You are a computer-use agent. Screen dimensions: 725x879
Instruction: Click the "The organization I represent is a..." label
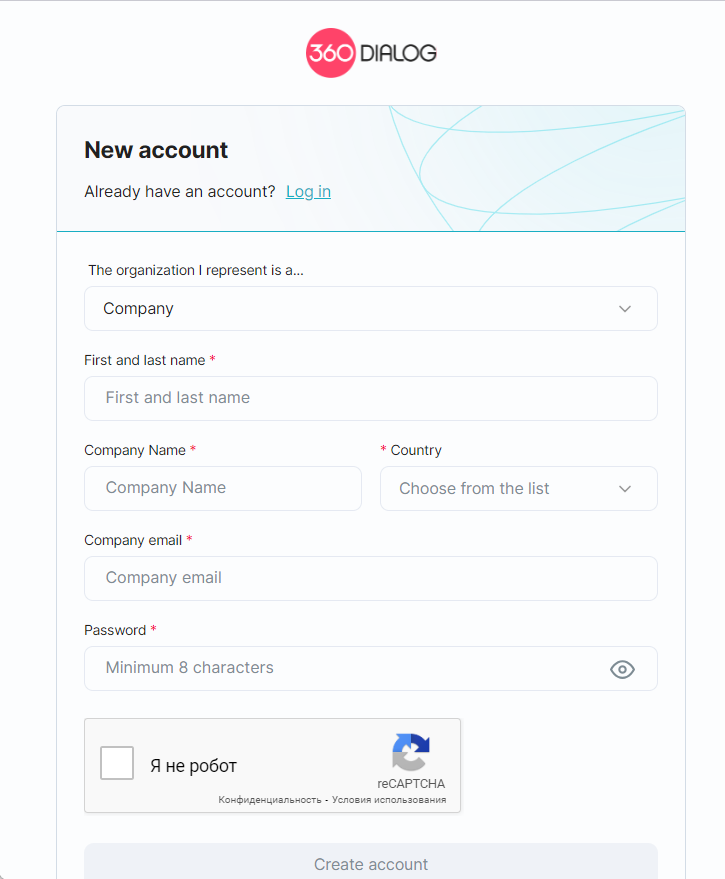click(x=196, y=270)
